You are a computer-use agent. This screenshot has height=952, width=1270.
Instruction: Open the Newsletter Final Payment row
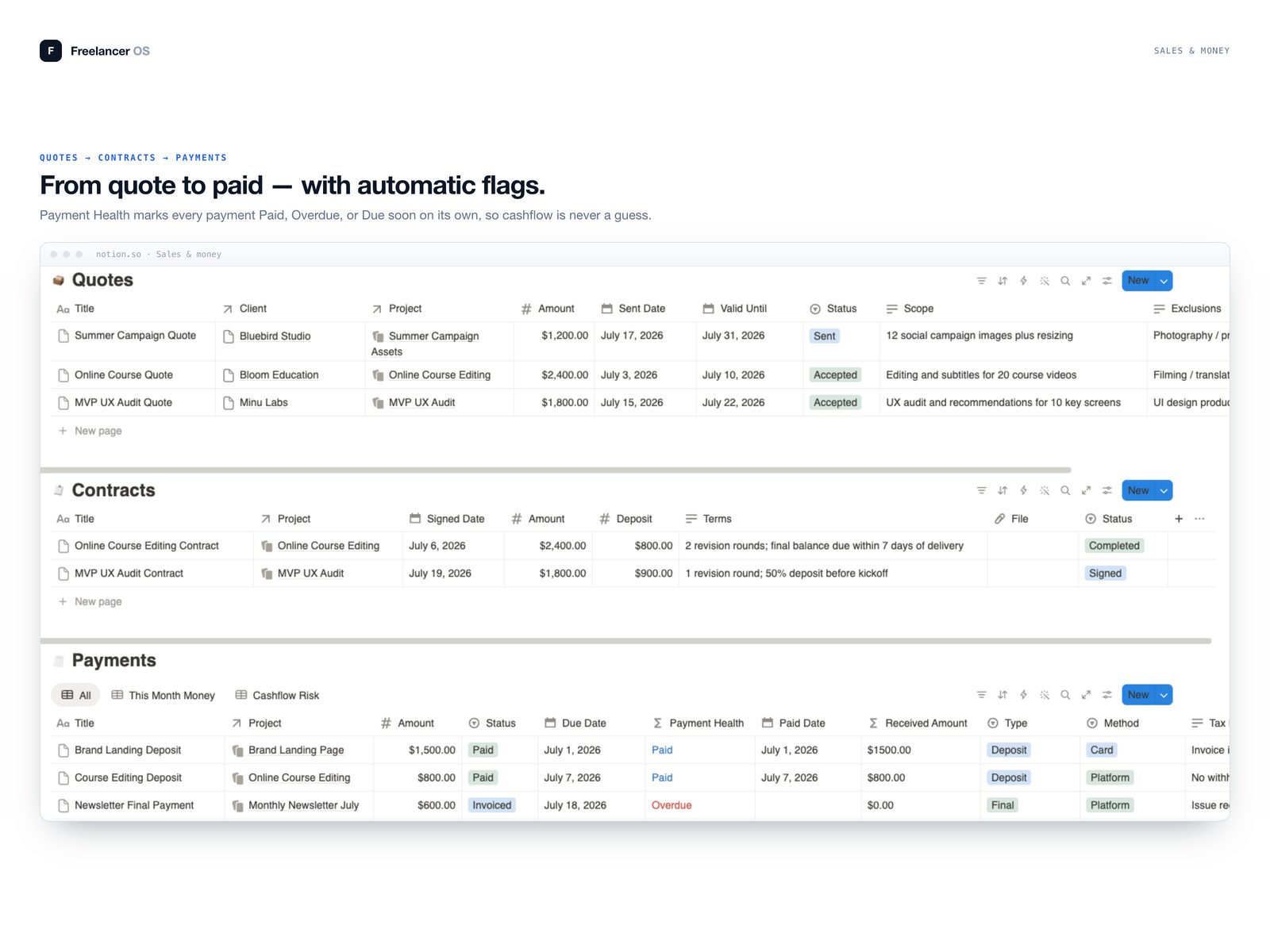click(x=134, y=805)
